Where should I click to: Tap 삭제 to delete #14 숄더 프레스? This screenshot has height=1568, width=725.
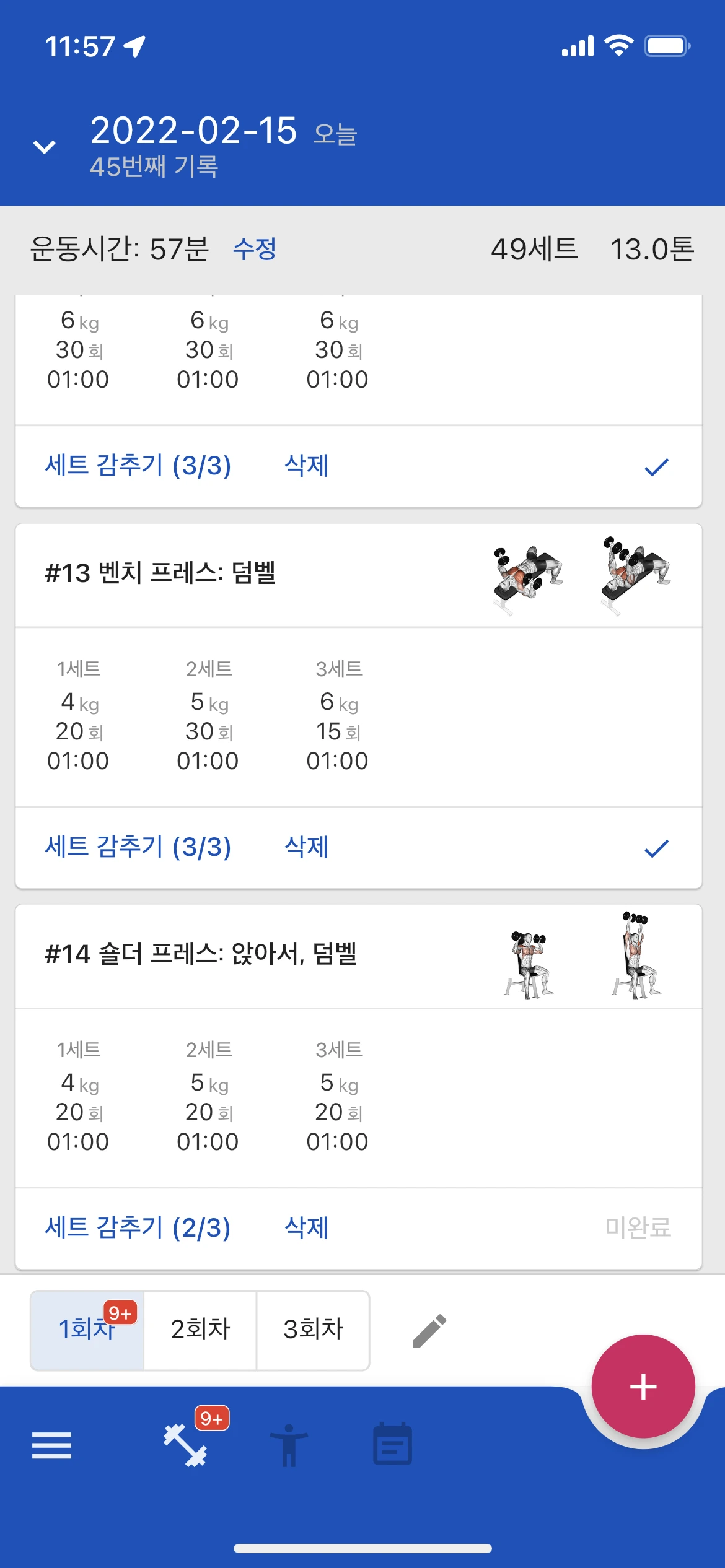pyautogui.click(x=306, y=1227)
